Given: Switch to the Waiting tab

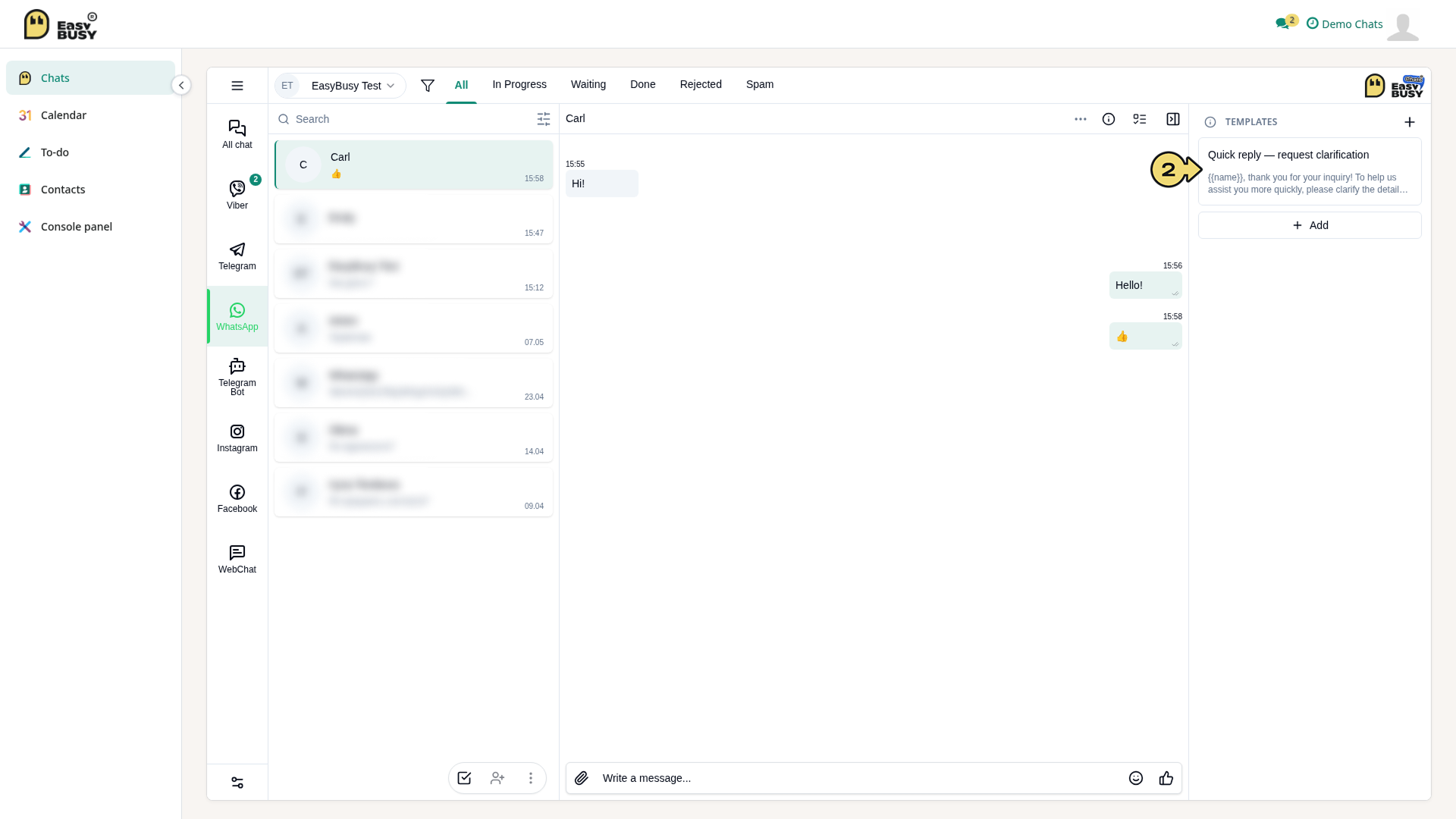Looking at the screenshot, I should tap(588, 84).
